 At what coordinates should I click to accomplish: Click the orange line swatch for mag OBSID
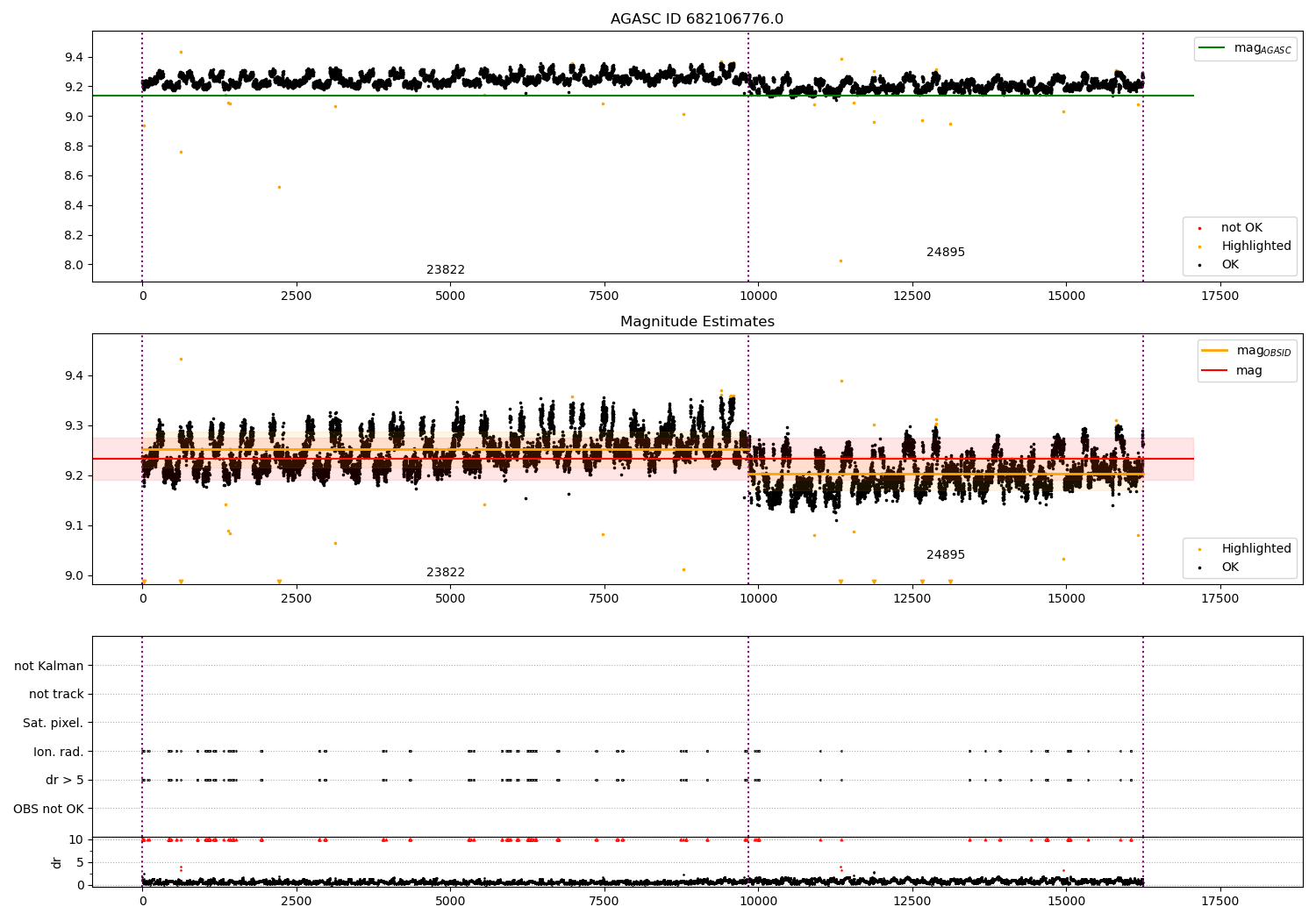1214,351
